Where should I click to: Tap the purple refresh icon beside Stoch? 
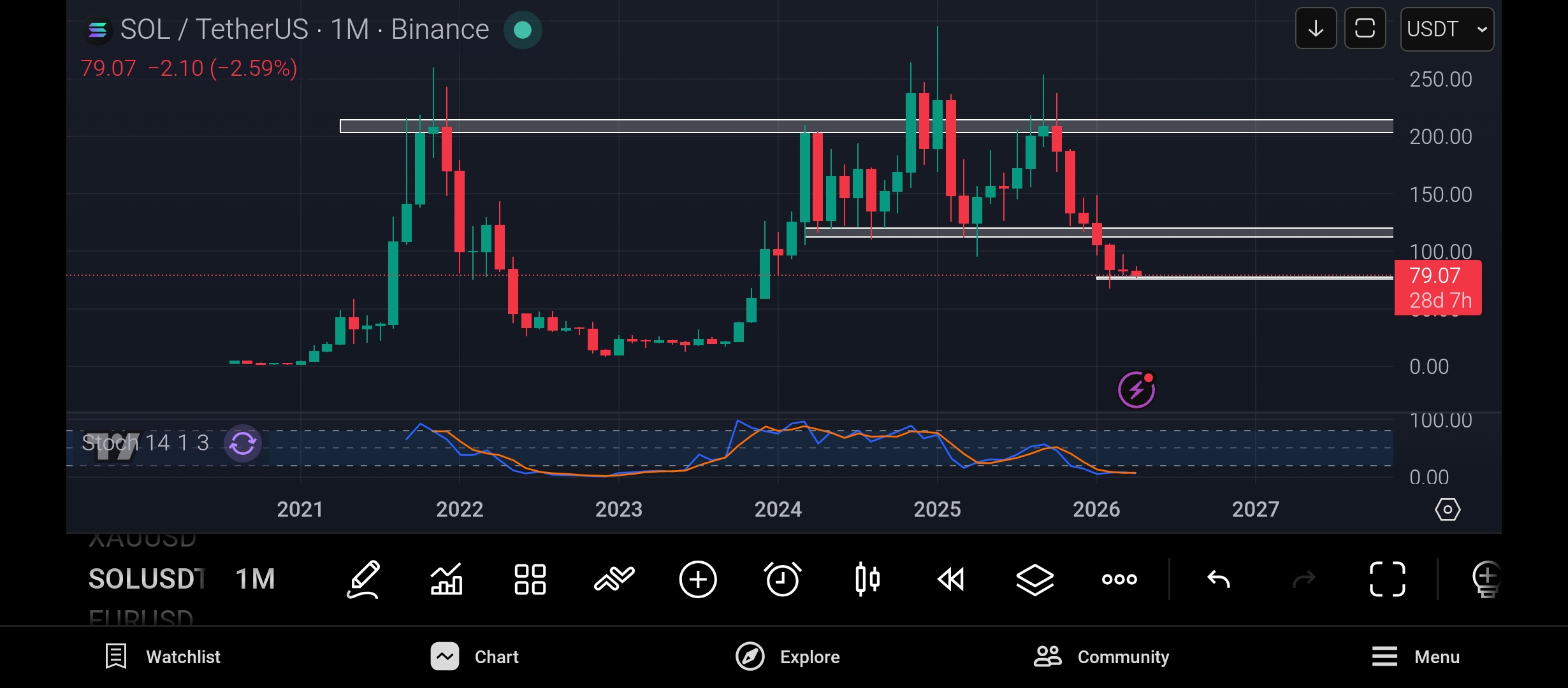click(x=243, y=443)
